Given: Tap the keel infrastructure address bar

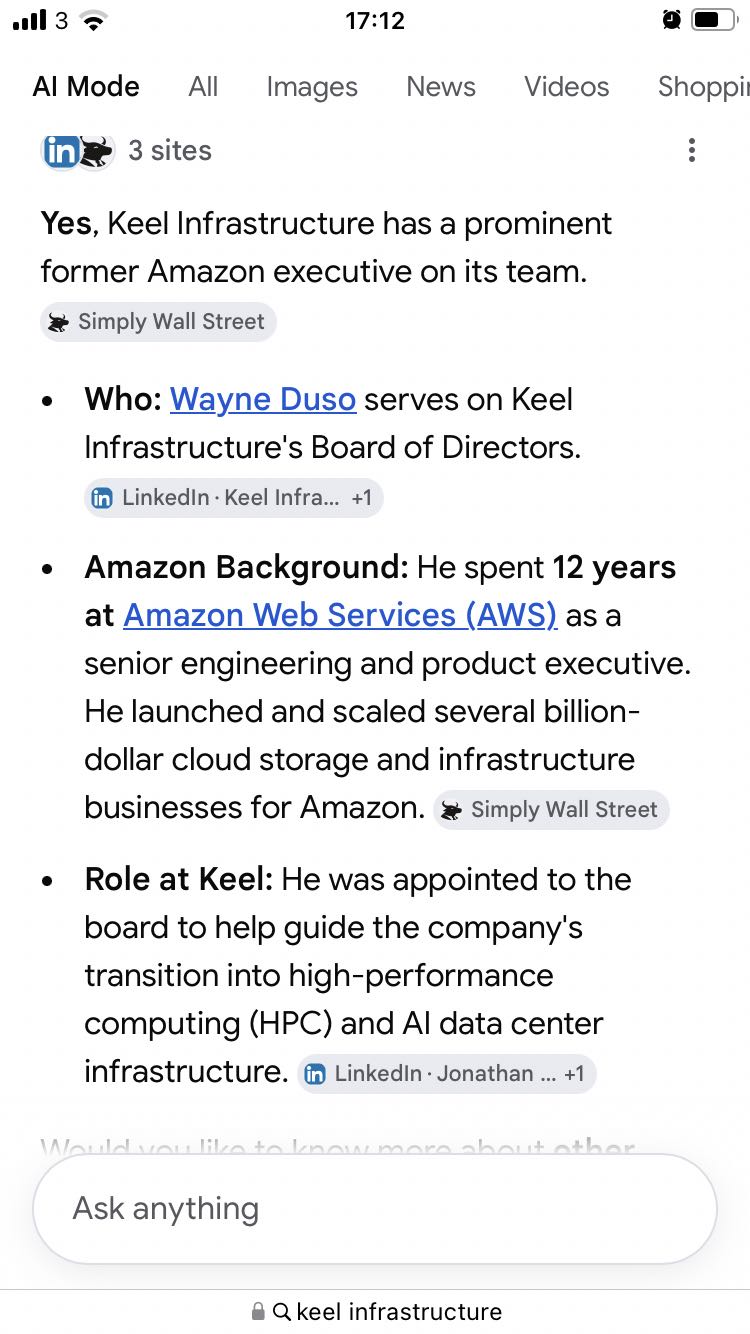Looking at the screenshot, I should tap(375, 1311).
